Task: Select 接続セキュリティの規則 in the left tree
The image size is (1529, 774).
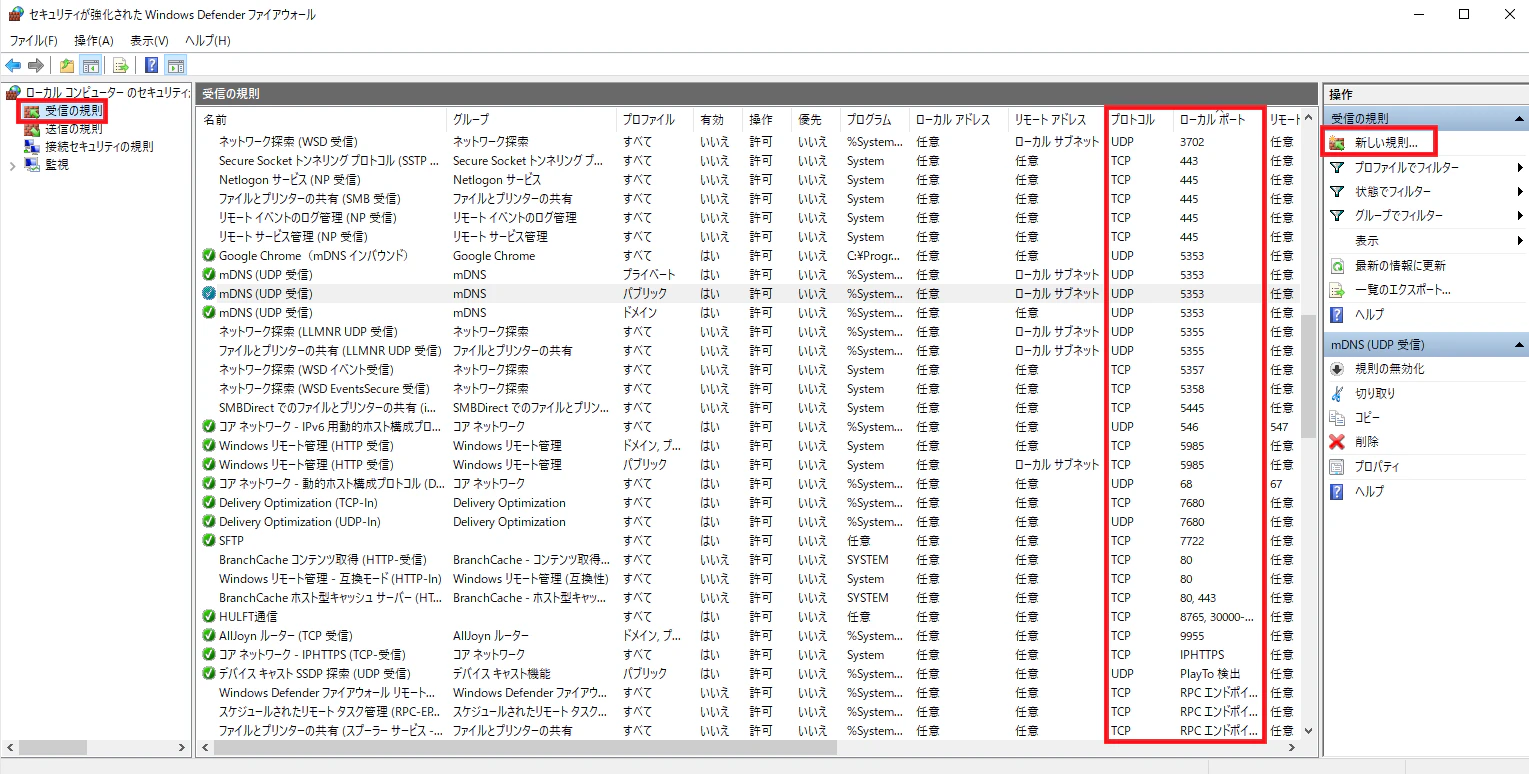Action: pyautogui.click(x=99, y=147)
